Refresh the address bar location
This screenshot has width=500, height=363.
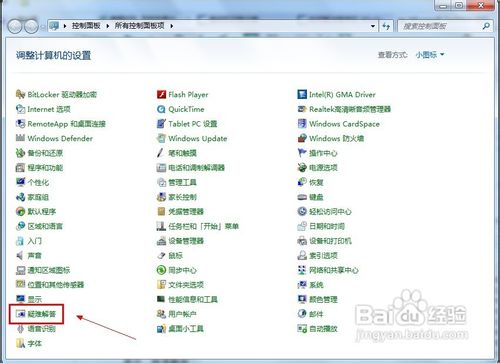386,26
